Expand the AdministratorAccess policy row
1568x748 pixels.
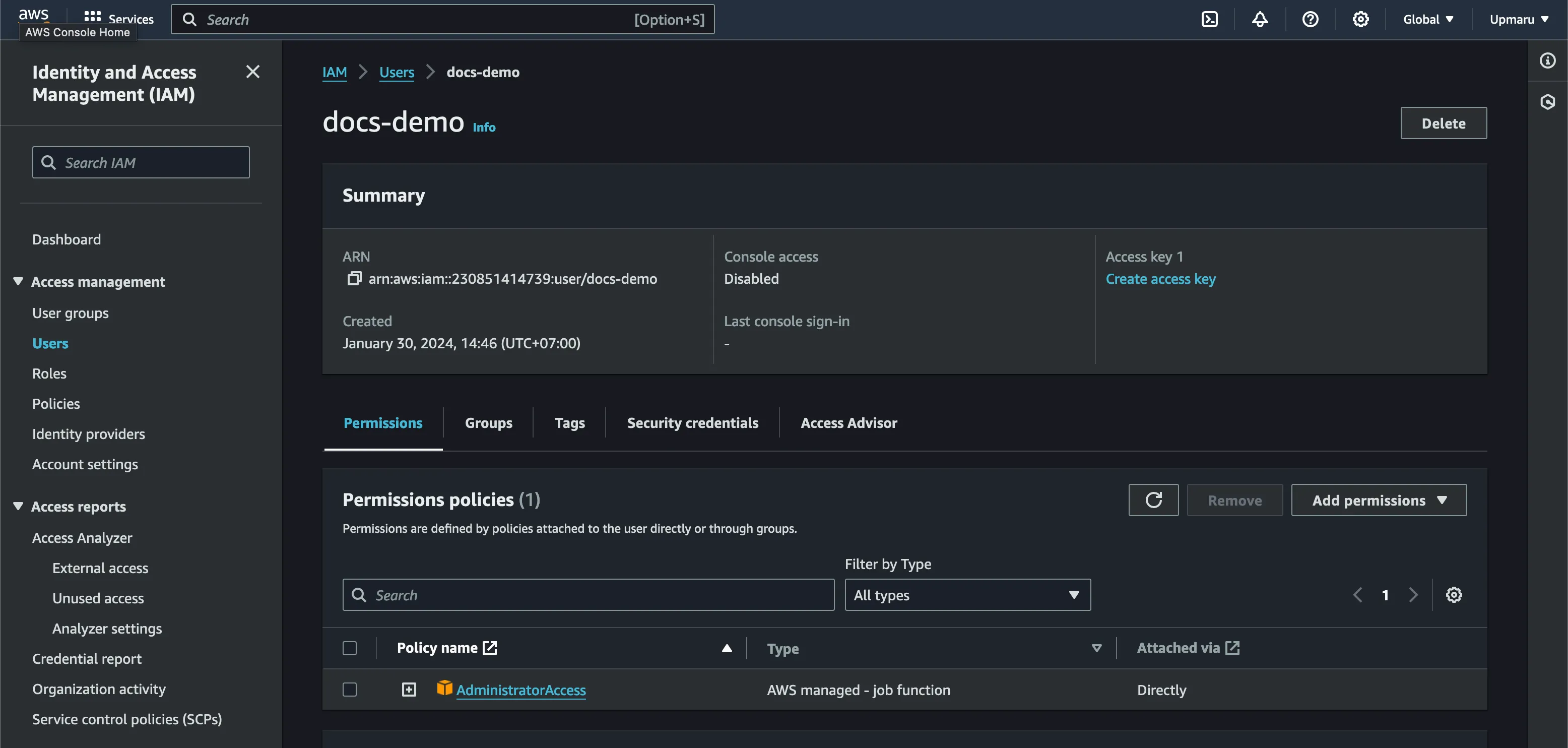click(x=409, y=690)
